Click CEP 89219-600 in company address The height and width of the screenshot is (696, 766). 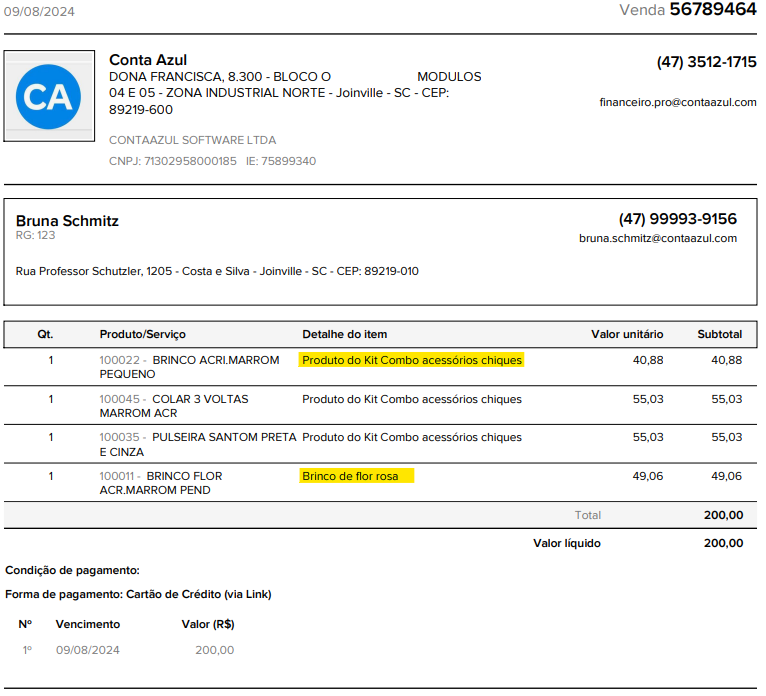click(x=141, y=110)
